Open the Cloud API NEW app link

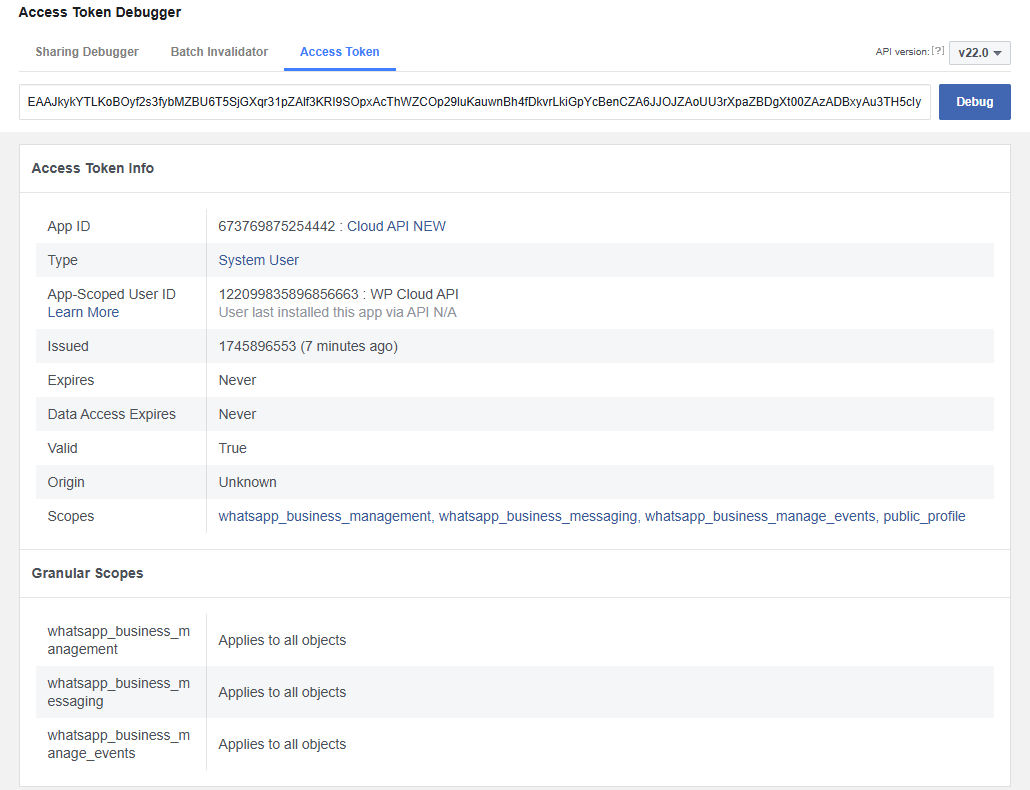(396, 226)
